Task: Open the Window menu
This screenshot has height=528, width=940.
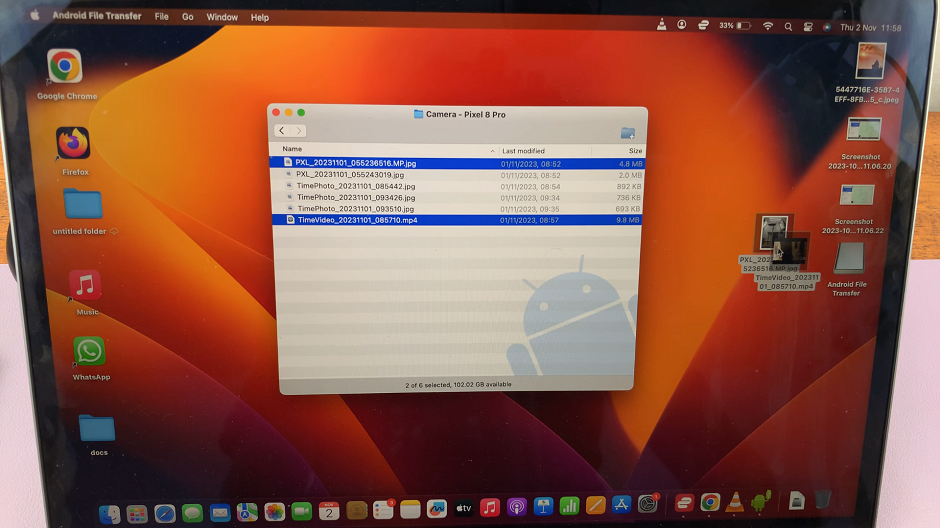Action: (x=222, y=17)
